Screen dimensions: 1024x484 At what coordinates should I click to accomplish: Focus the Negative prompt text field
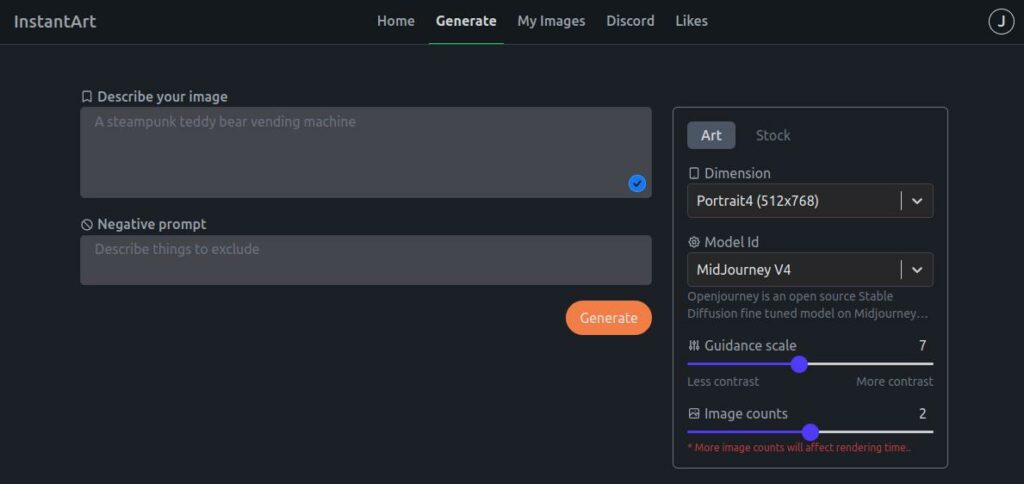tap(366, 260)
